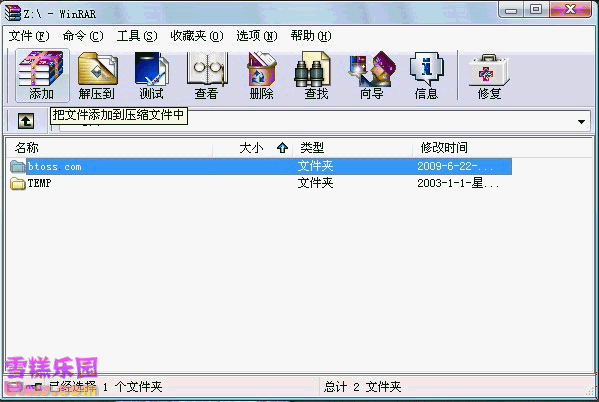The image size is (599, 402).
Task: Launch the 向导 (Wizard) tool
Action: (372, 76)
